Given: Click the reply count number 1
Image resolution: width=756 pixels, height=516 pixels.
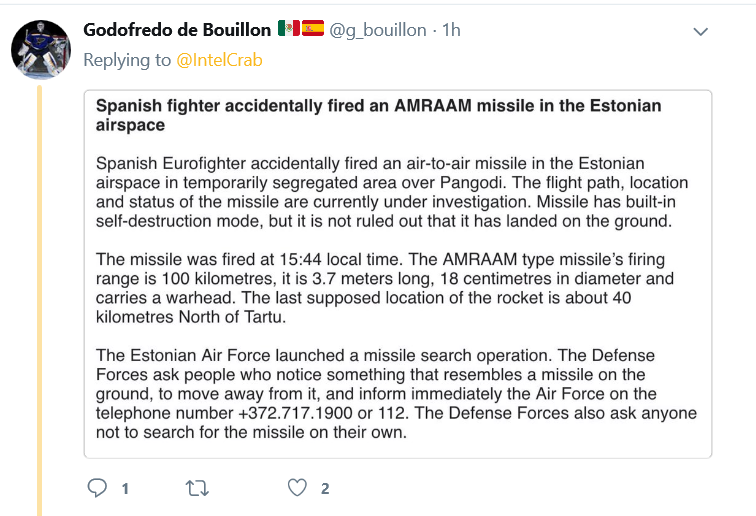Looking at the screenshot, I should point(125,489).
